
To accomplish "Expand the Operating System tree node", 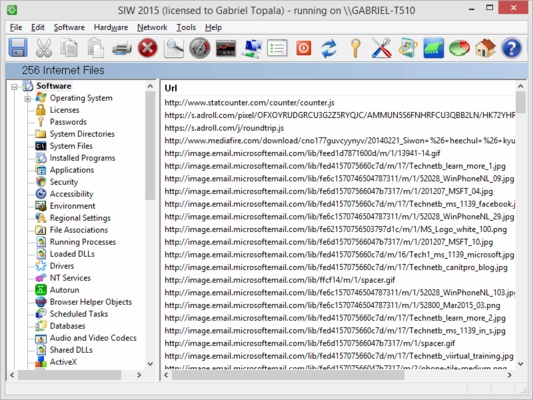I will 28,99.
